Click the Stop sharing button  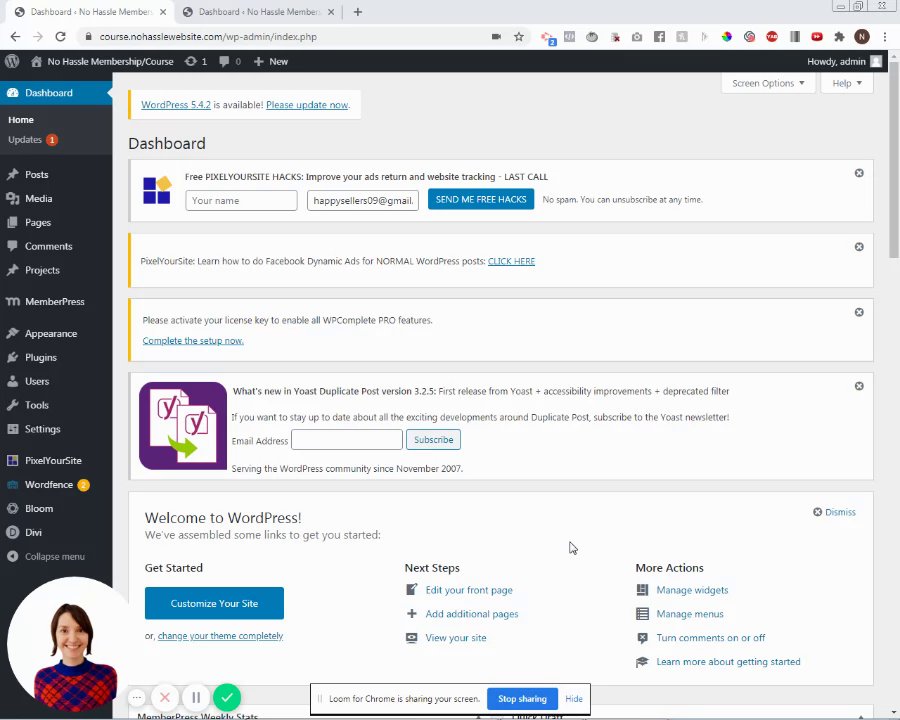click(522, 699)
